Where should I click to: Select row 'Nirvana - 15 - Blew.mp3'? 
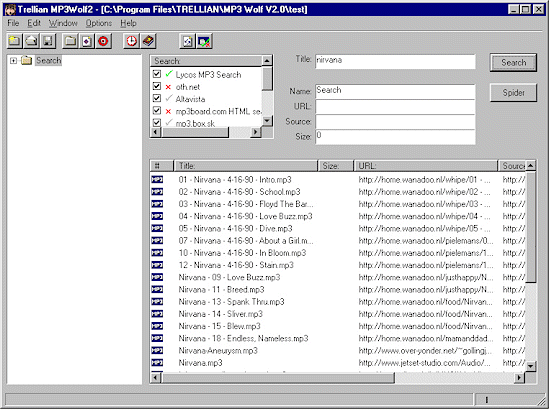click(x=220, y=326)
